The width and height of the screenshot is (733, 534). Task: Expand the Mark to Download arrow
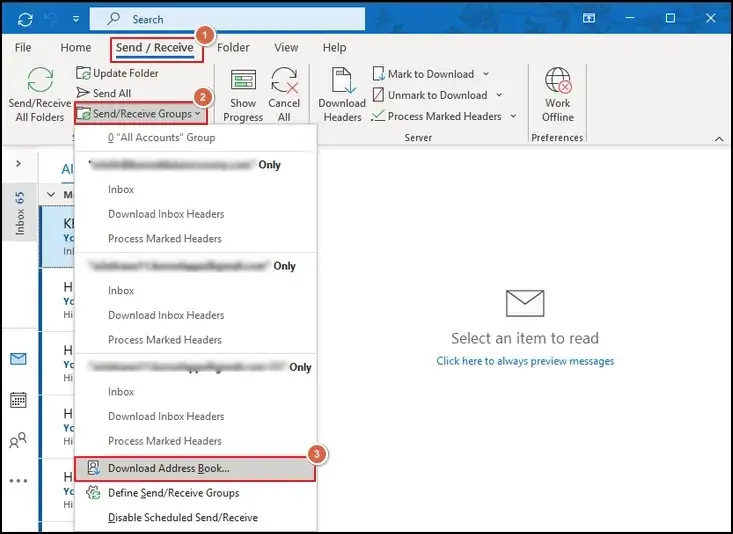click(x=486, y=74)
